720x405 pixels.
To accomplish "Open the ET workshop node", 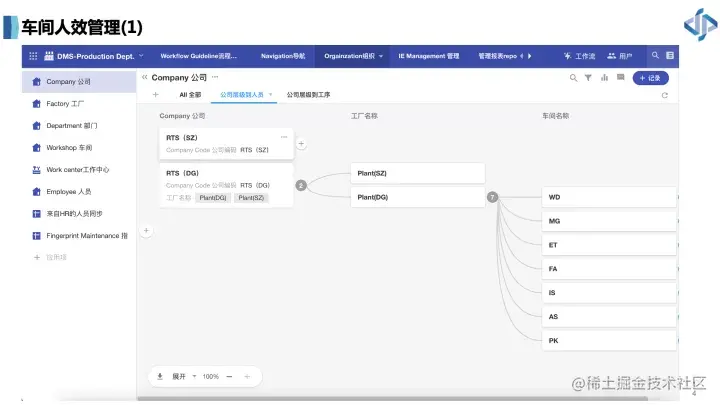I will coord(609,245).
